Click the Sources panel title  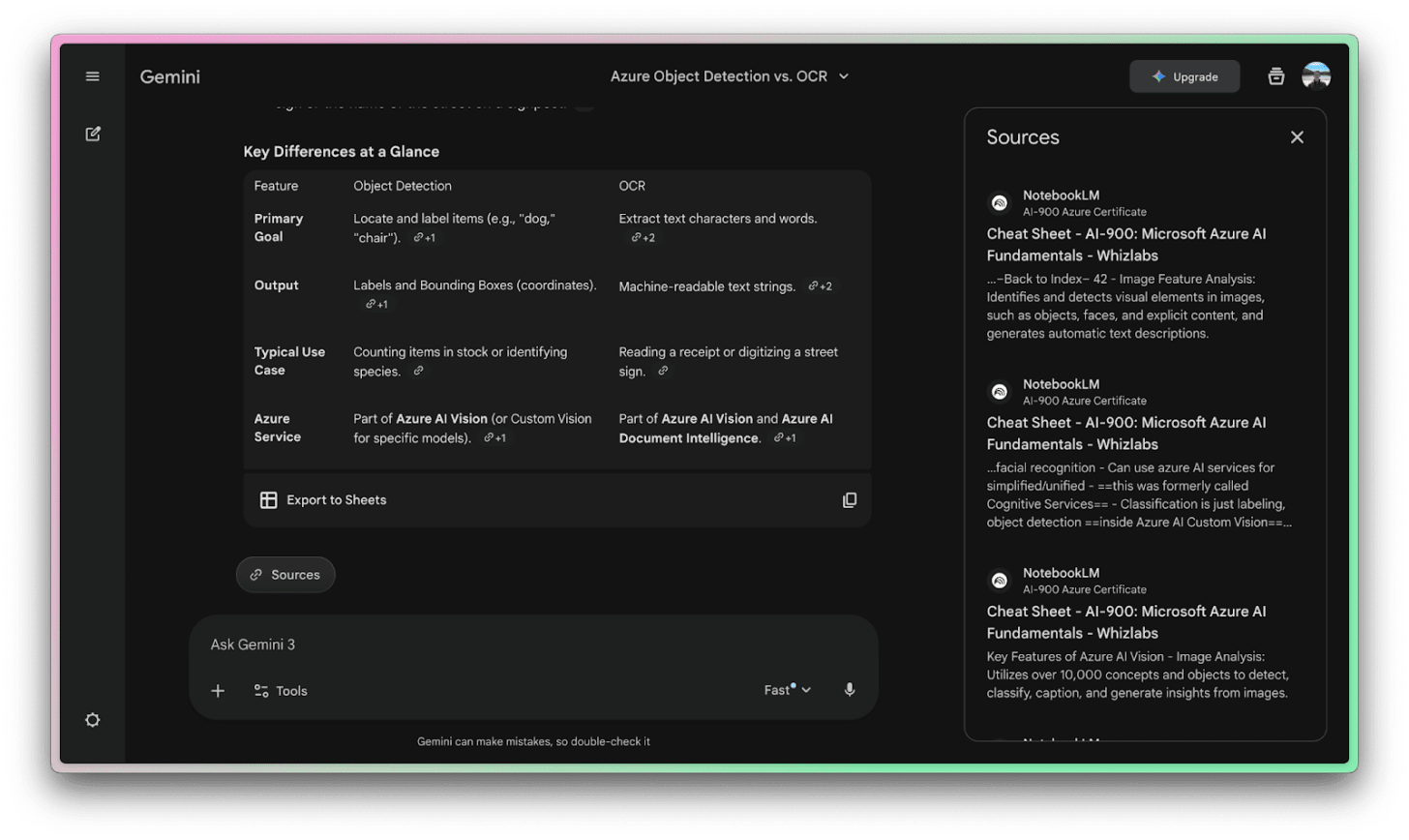click(1023, 137)
